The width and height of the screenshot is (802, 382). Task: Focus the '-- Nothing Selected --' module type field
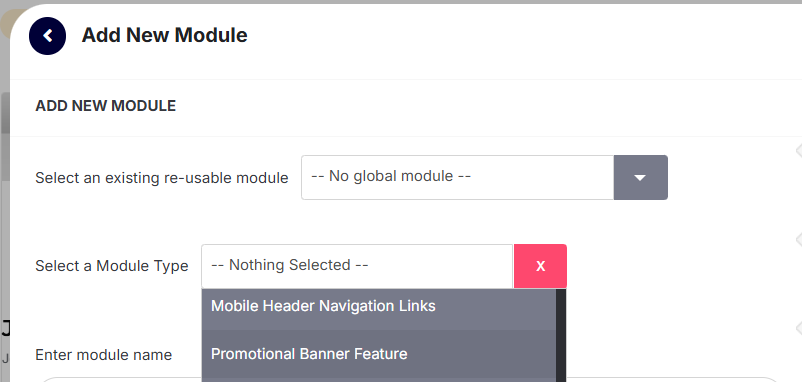pos(357,266)
